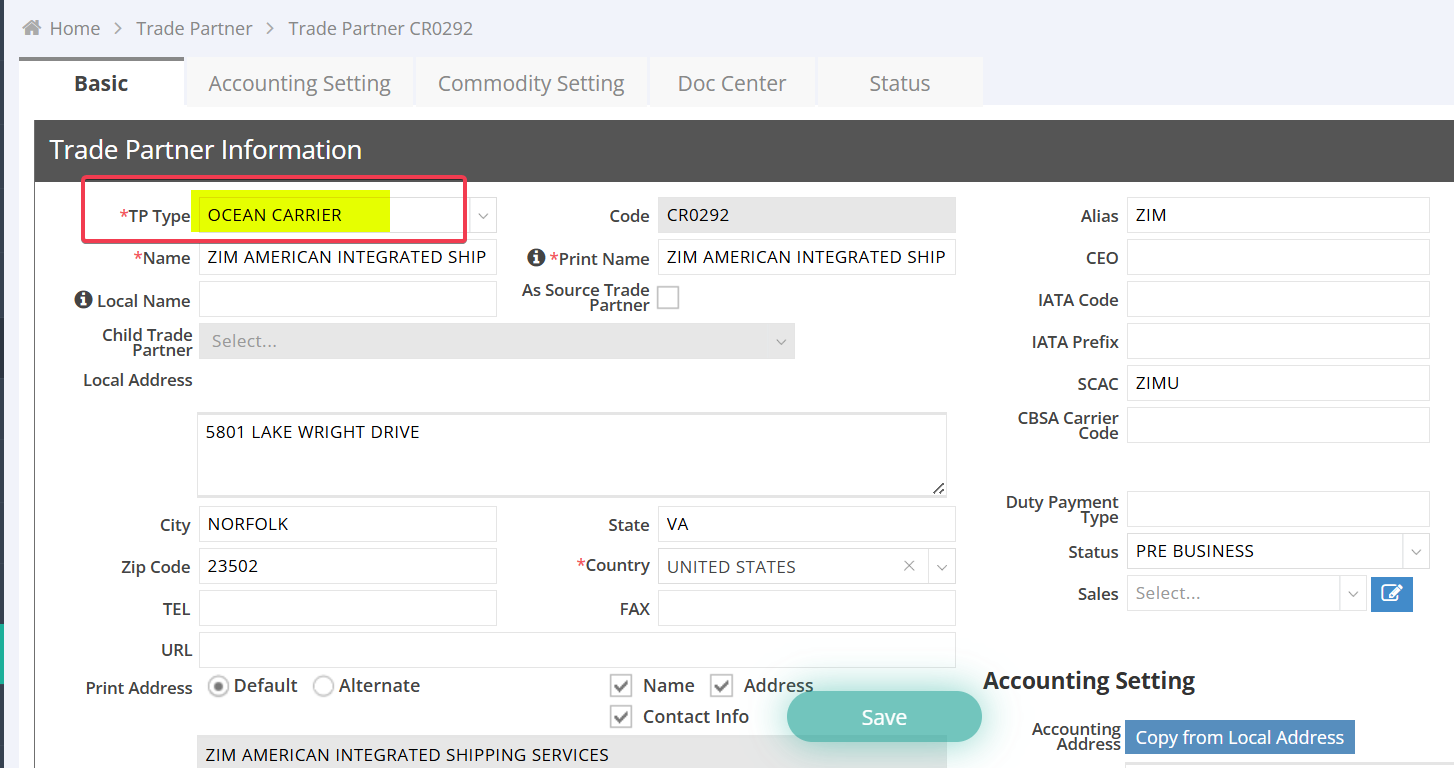The image size is (1454, 768).
Task: Click info icon next to Print Name
Action: 536,258
